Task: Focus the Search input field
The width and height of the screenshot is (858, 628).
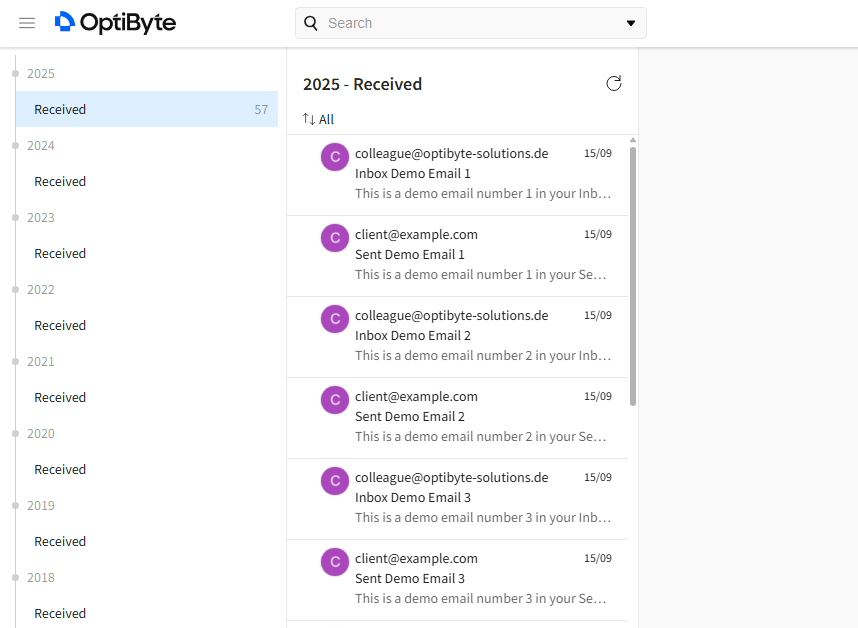Action: pyautogui.click(x=471, y=23)
